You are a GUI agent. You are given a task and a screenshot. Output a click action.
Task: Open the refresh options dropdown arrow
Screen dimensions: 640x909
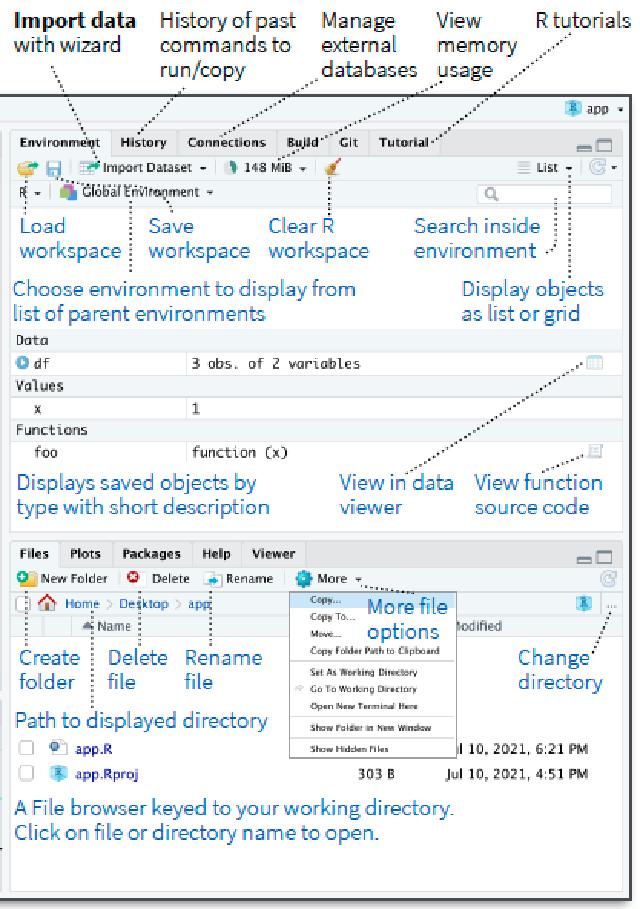tap(614, 168)
